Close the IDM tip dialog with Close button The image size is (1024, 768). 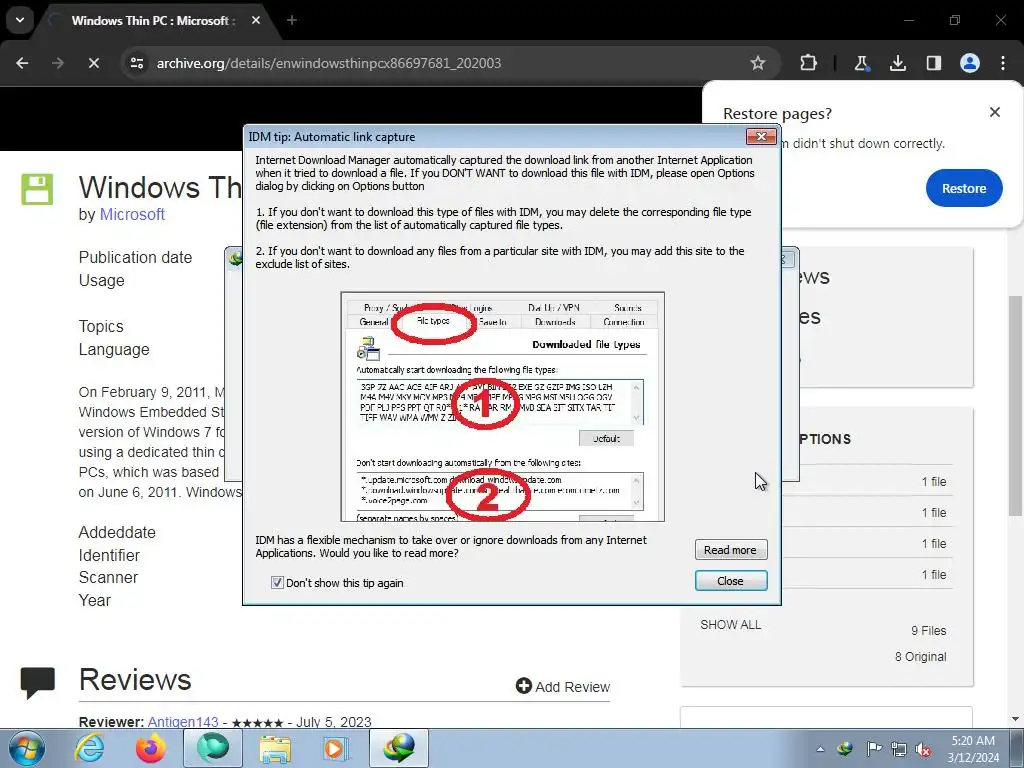(730, 581)
